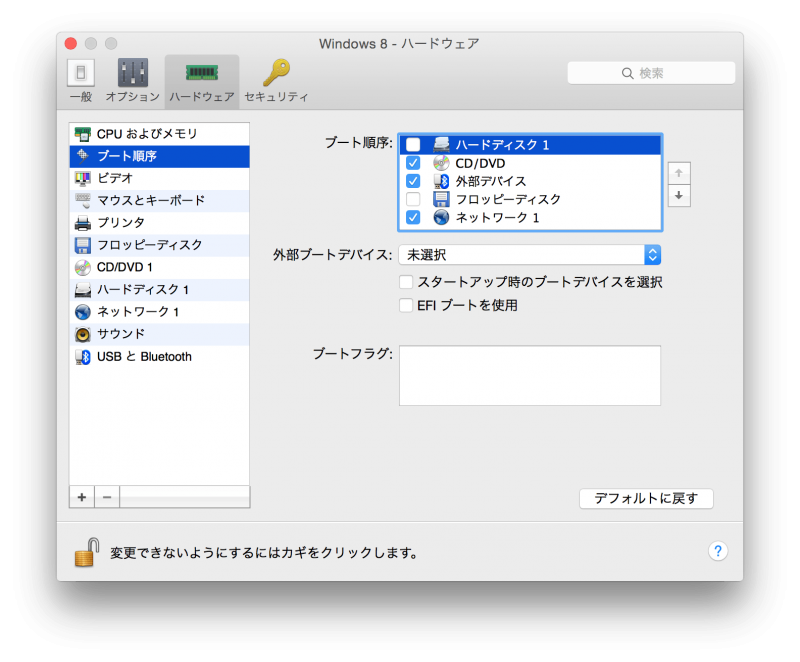Select CD/DVD 1 in sidebar

(159, 267)
